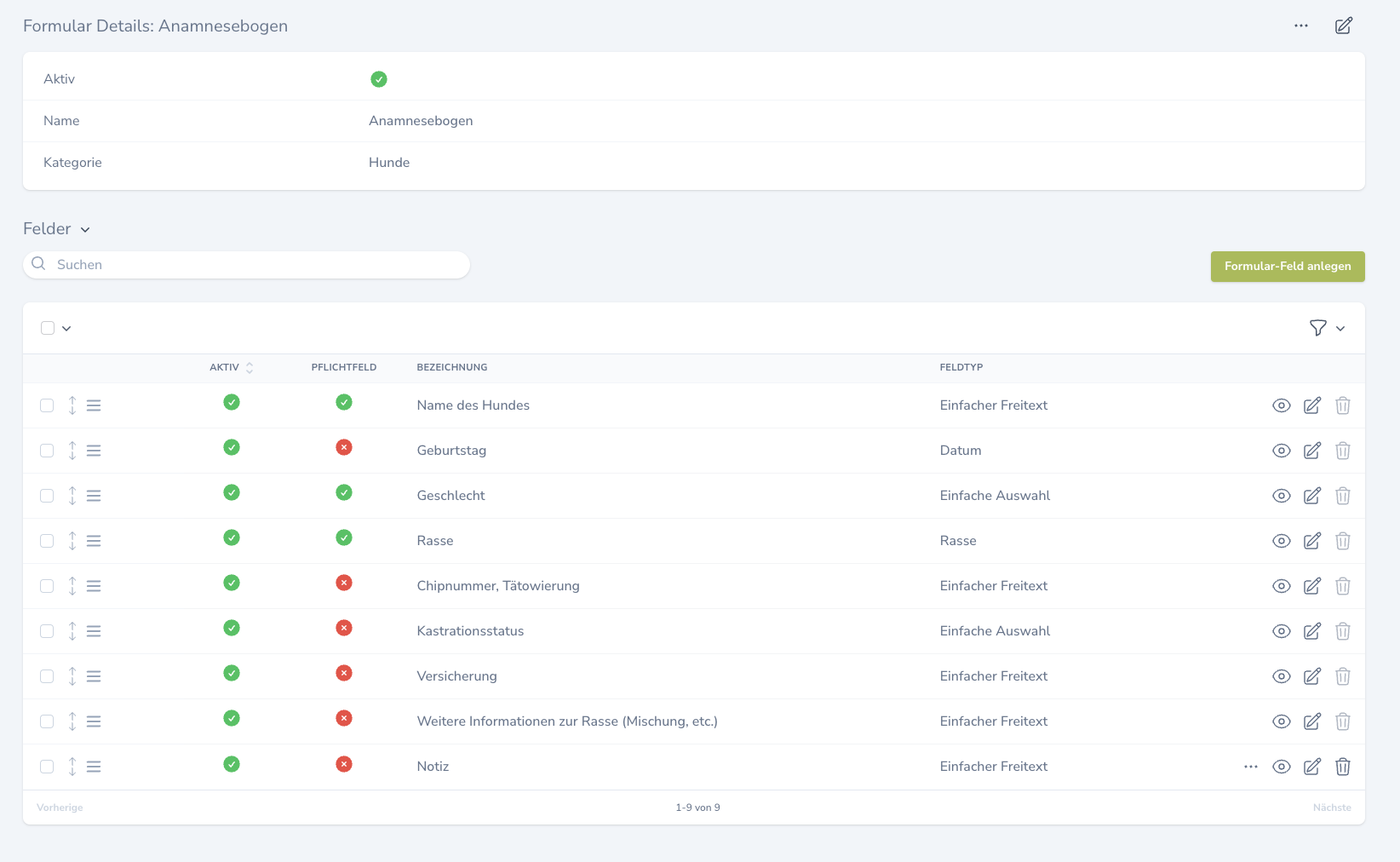Edit the Weitere Informationen zur Rasse field
The height and width of the screenshot is (862, 1400).
tap(1312, 721)
